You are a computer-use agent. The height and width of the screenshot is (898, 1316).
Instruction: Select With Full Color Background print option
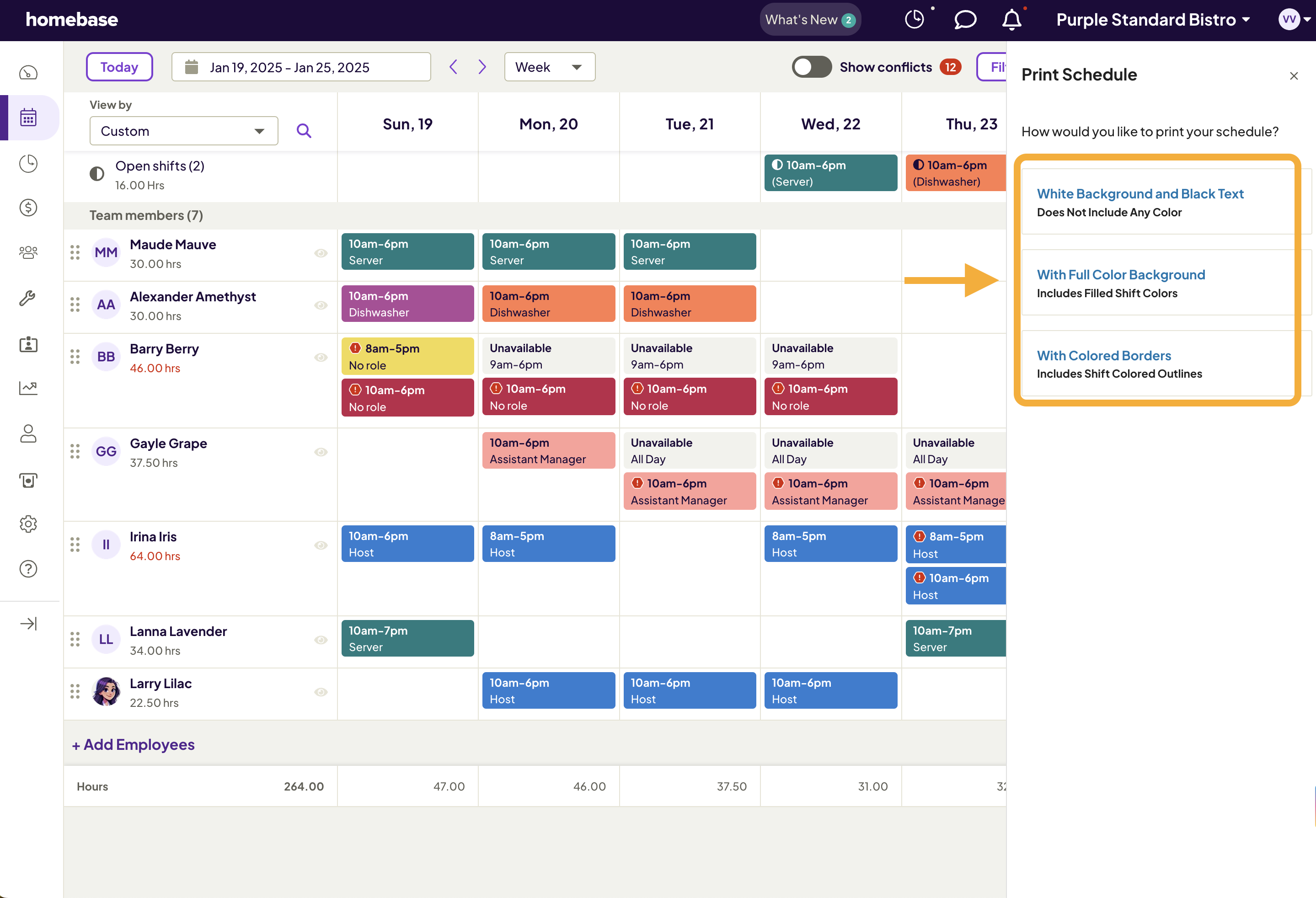click(x=1121, y=275)
